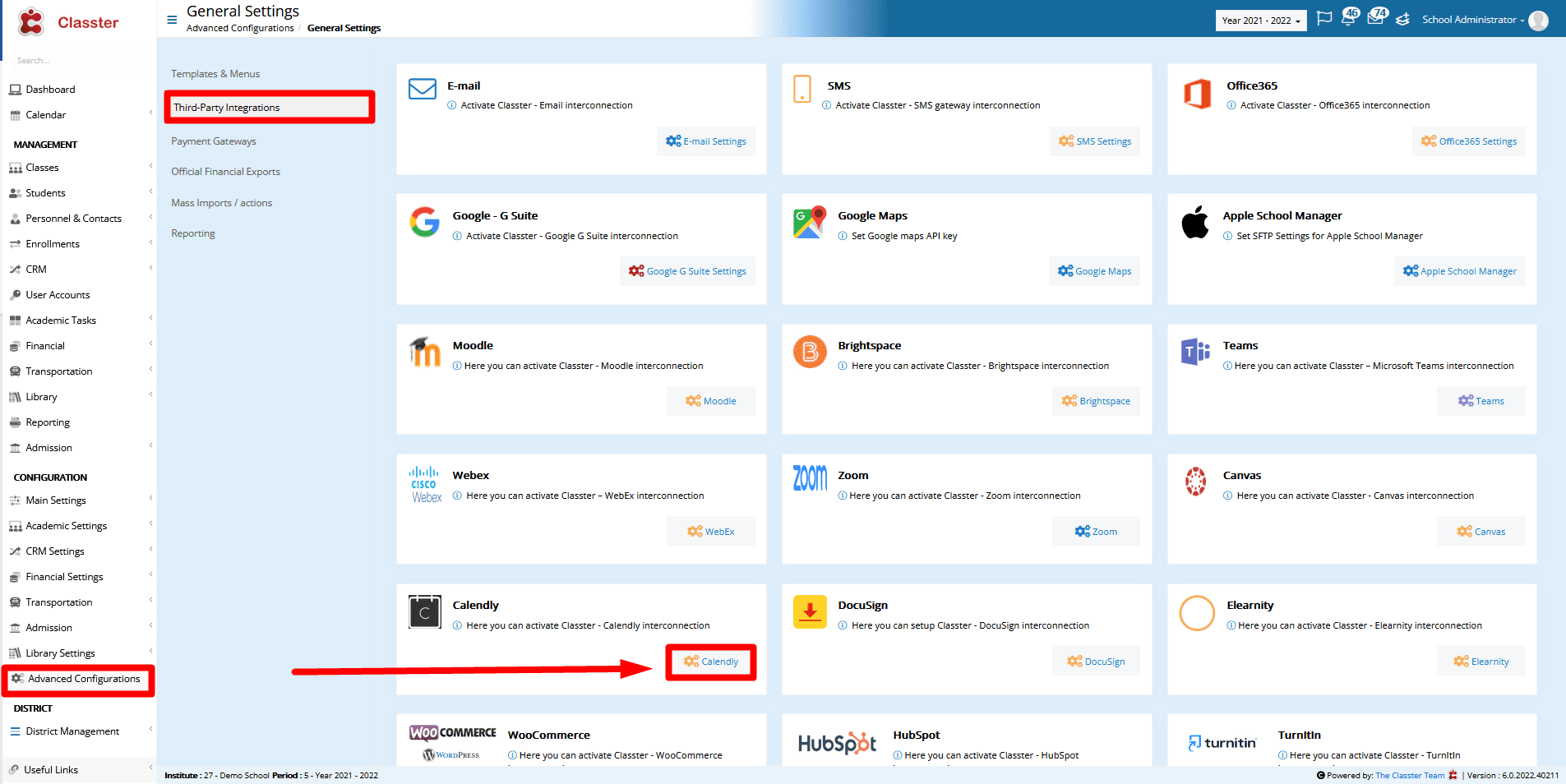The image size is (1566, 784).
Task: Click the Turnitin logo
Action: (x=1222, y=743)
